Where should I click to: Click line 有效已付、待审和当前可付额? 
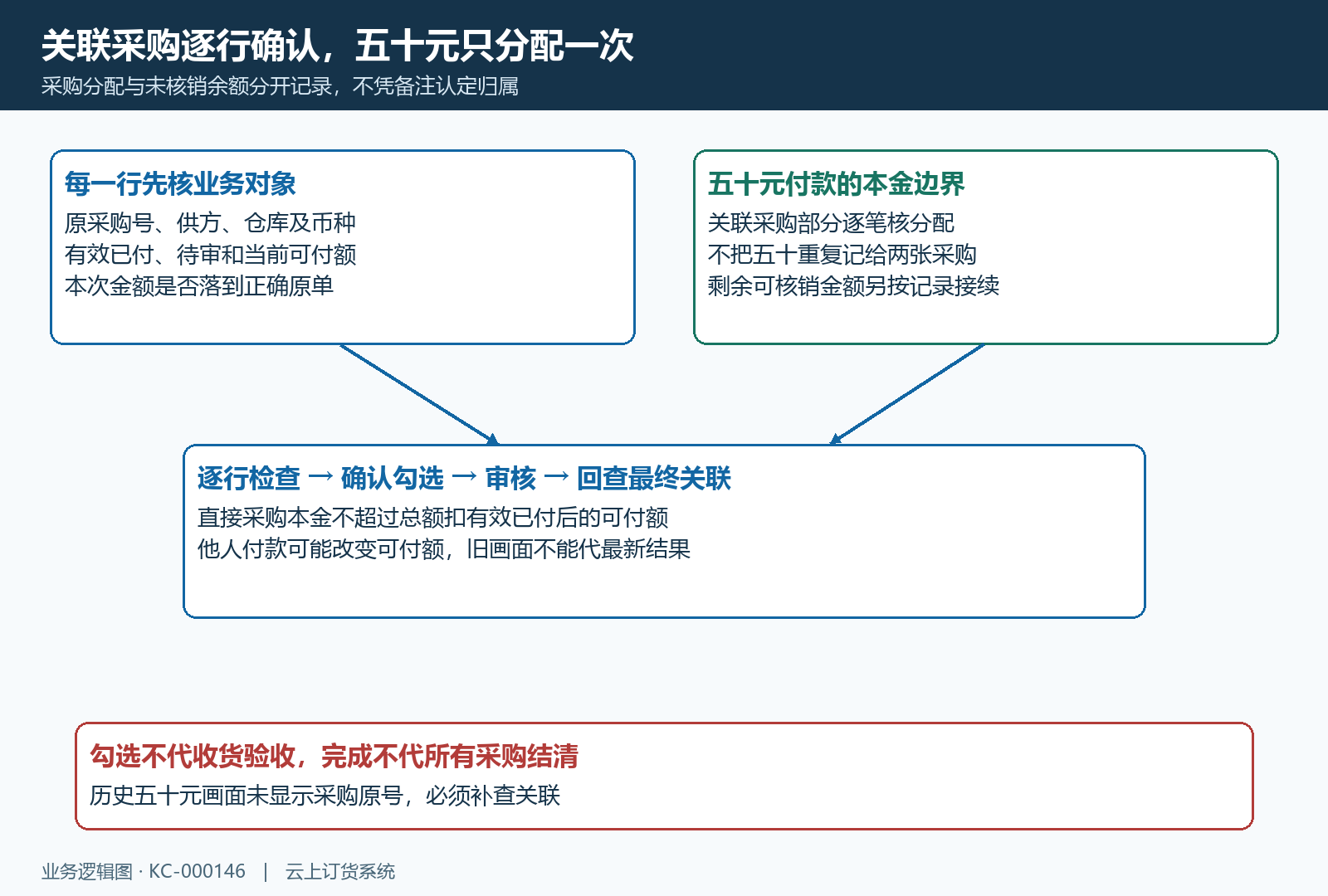(x=210, y=254)
